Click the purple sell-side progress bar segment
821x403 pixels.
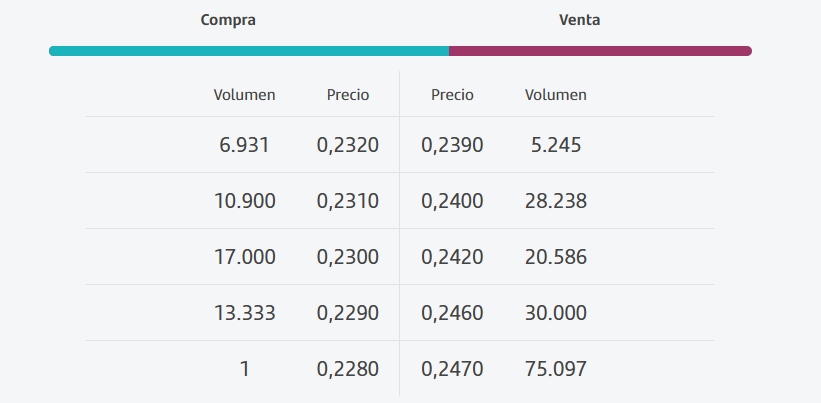(600, 50)
